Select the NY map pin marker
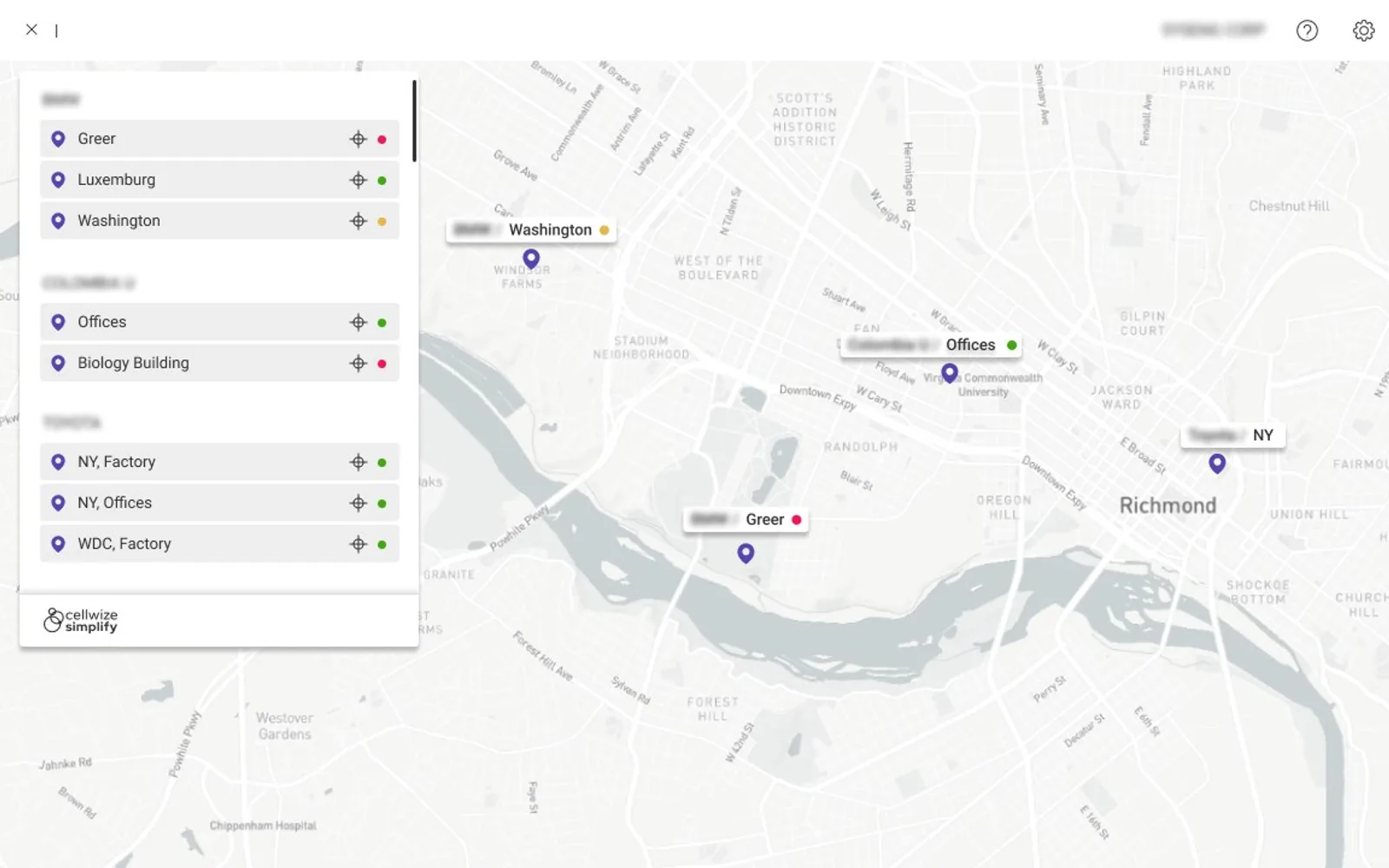The height and width of the screenshot is (868, 1389). coord(1217,464)
